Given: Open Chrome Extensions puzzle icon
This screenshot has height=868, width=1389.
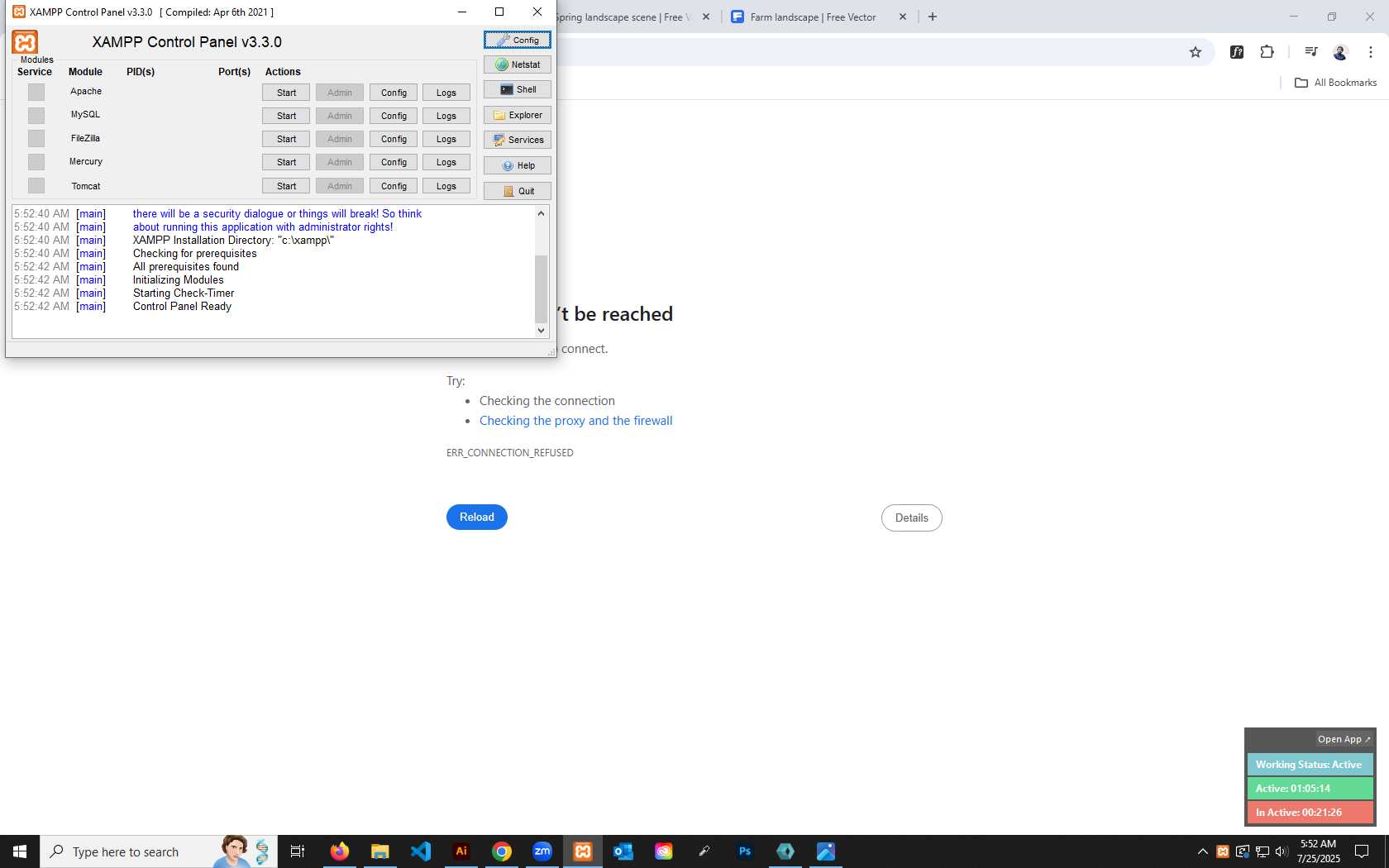Looking at the screenshot, I should pyautogui.click(x=1267, y=52).
